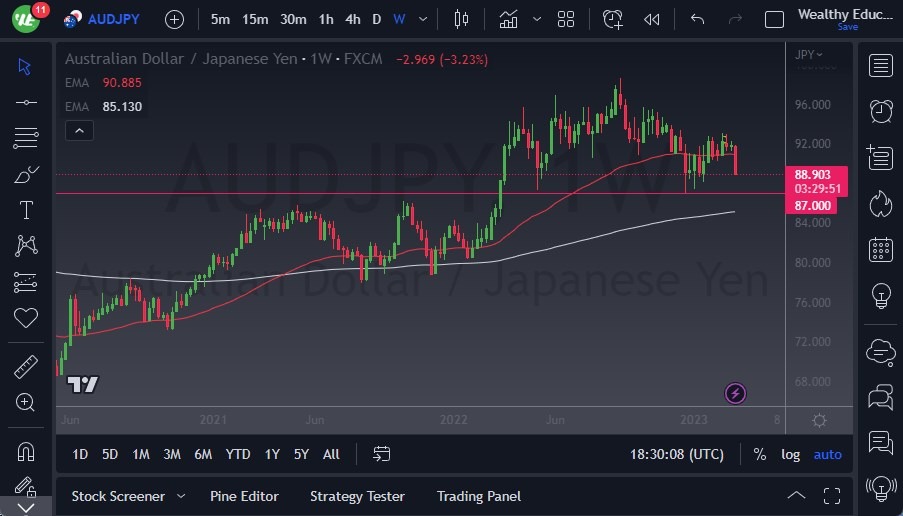903x516 pixels.
Task: Select the Measure ruler tool
Action: point(26,367)
